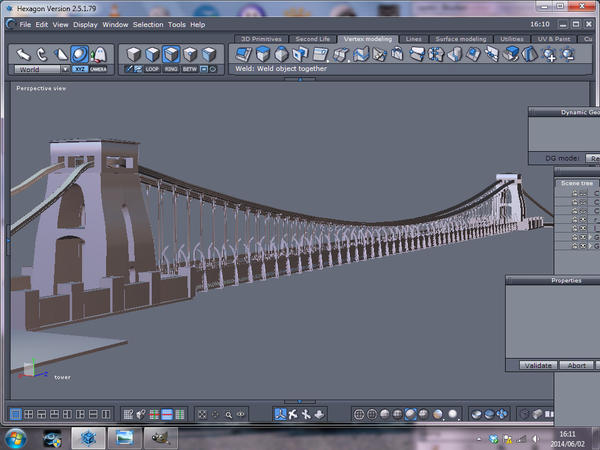The width and height of the screenshot is (600, 450).
Task: Click the XYZ manipulator mode button
Action: click(79, 69)
